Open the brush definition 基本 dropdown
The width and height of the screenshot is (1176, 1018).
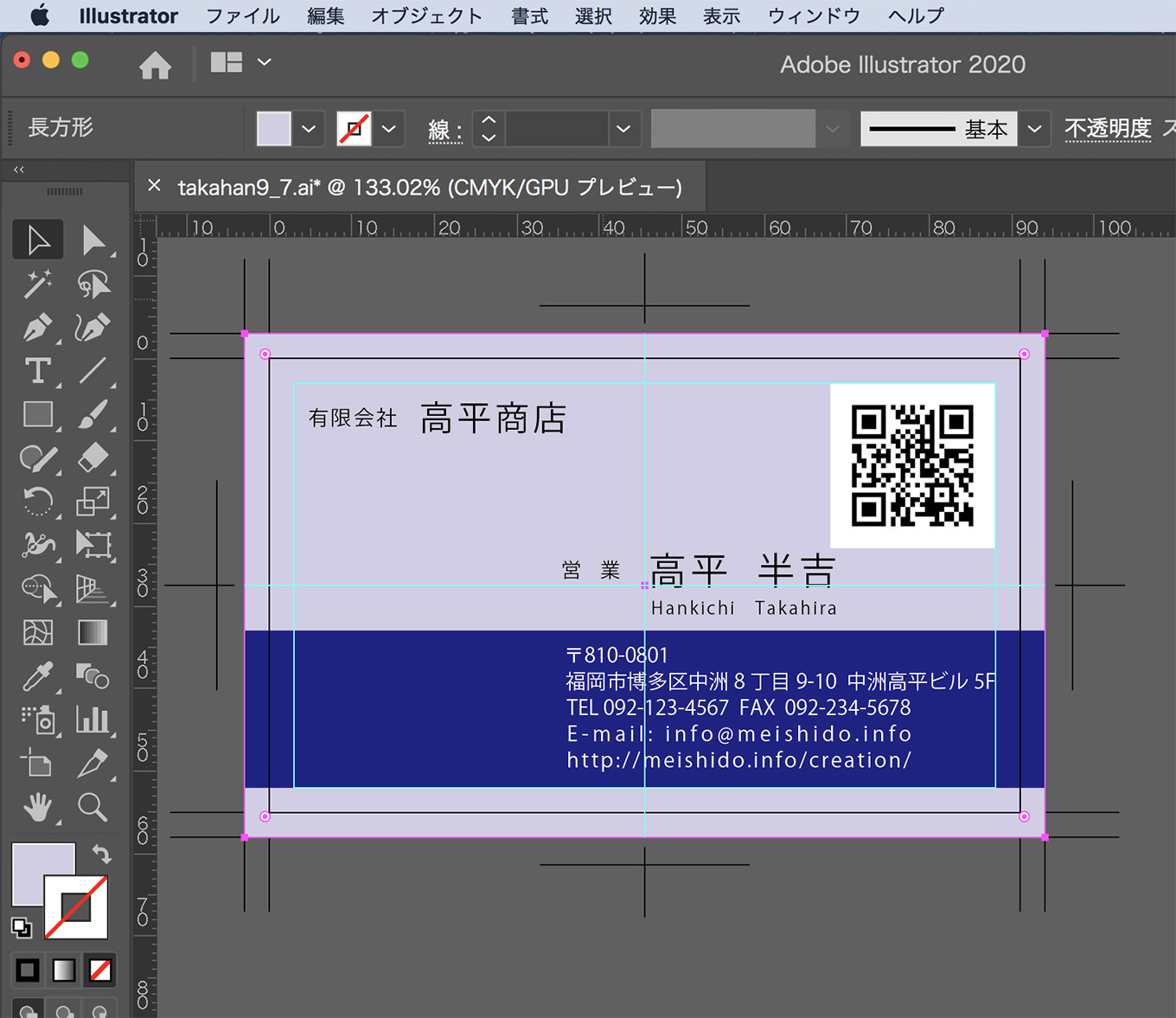tap(1034, 129)
